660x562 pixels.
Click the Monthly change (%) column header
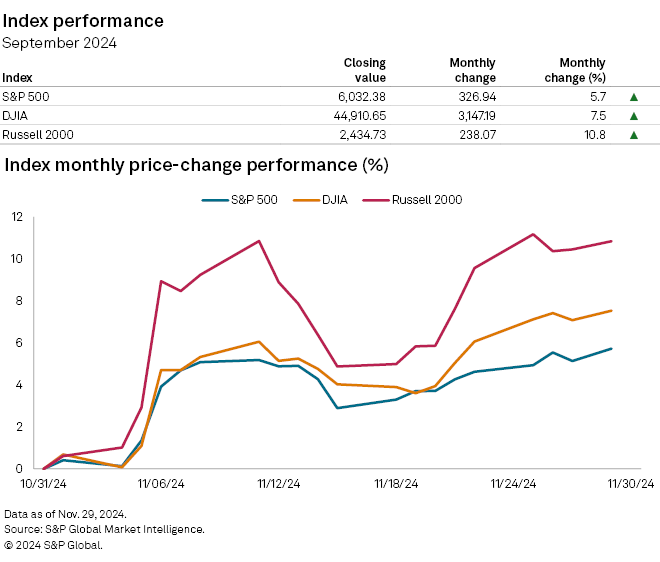(582, 70)
